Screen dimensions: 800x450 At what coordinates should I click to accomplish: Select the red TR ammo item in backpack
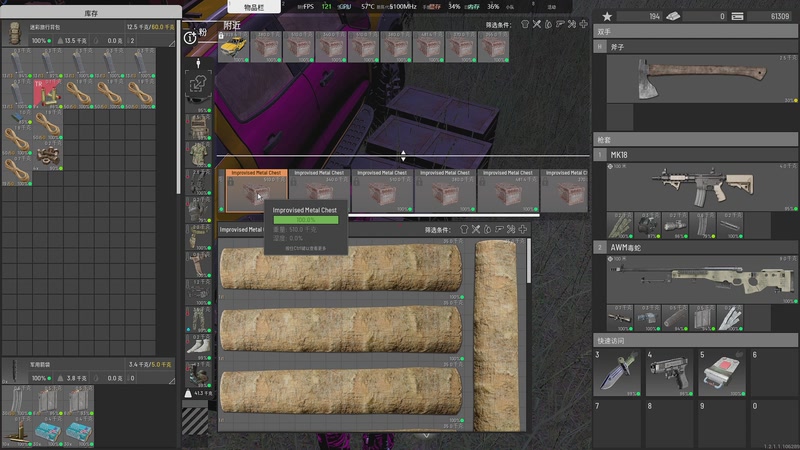pos(47,94)
